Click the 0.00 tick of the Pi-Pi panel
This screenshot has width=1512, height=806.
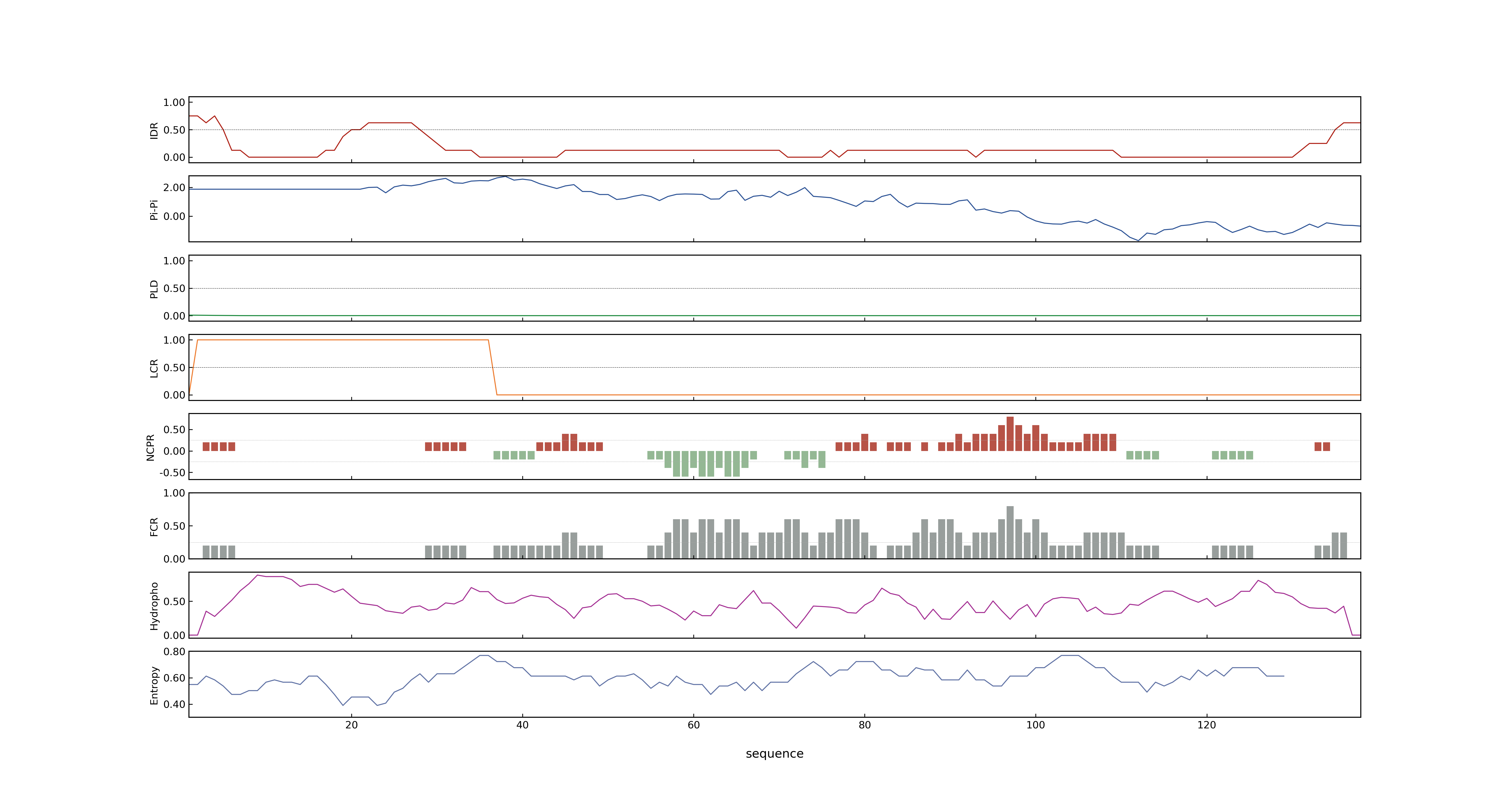point(174,216)
